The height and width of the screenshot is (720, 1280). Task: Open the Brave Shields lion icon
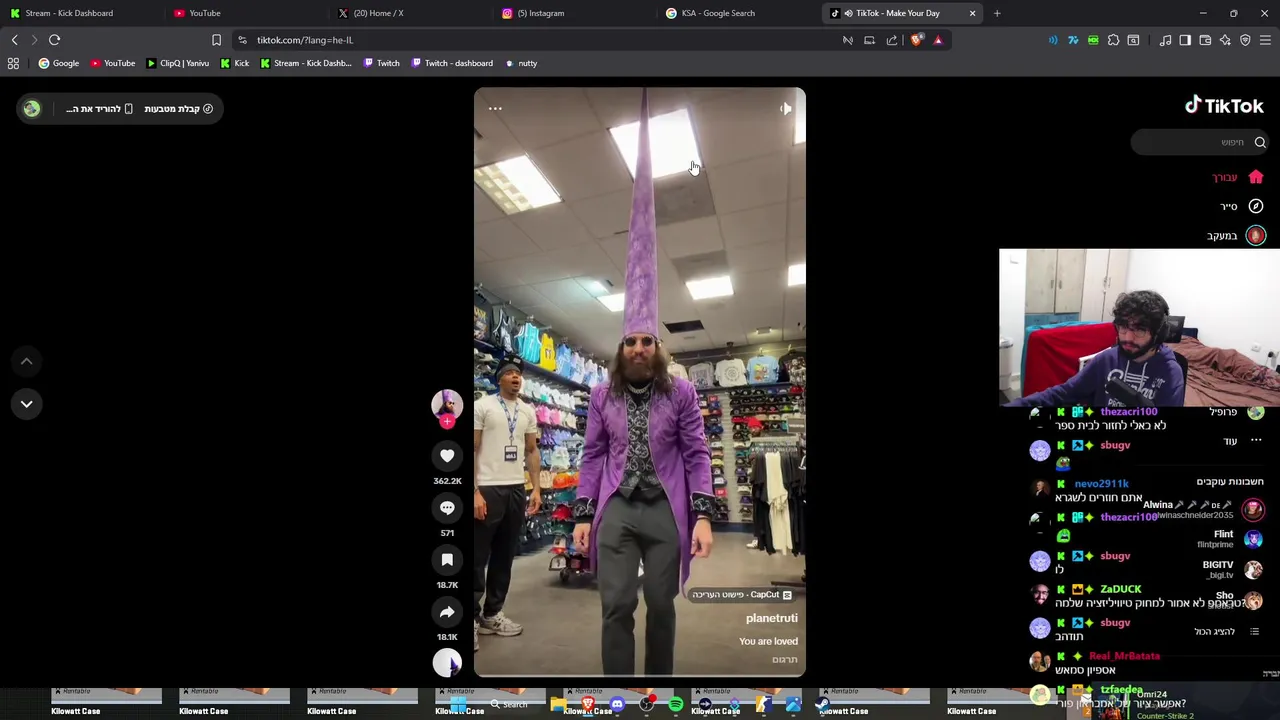(917, 40)
